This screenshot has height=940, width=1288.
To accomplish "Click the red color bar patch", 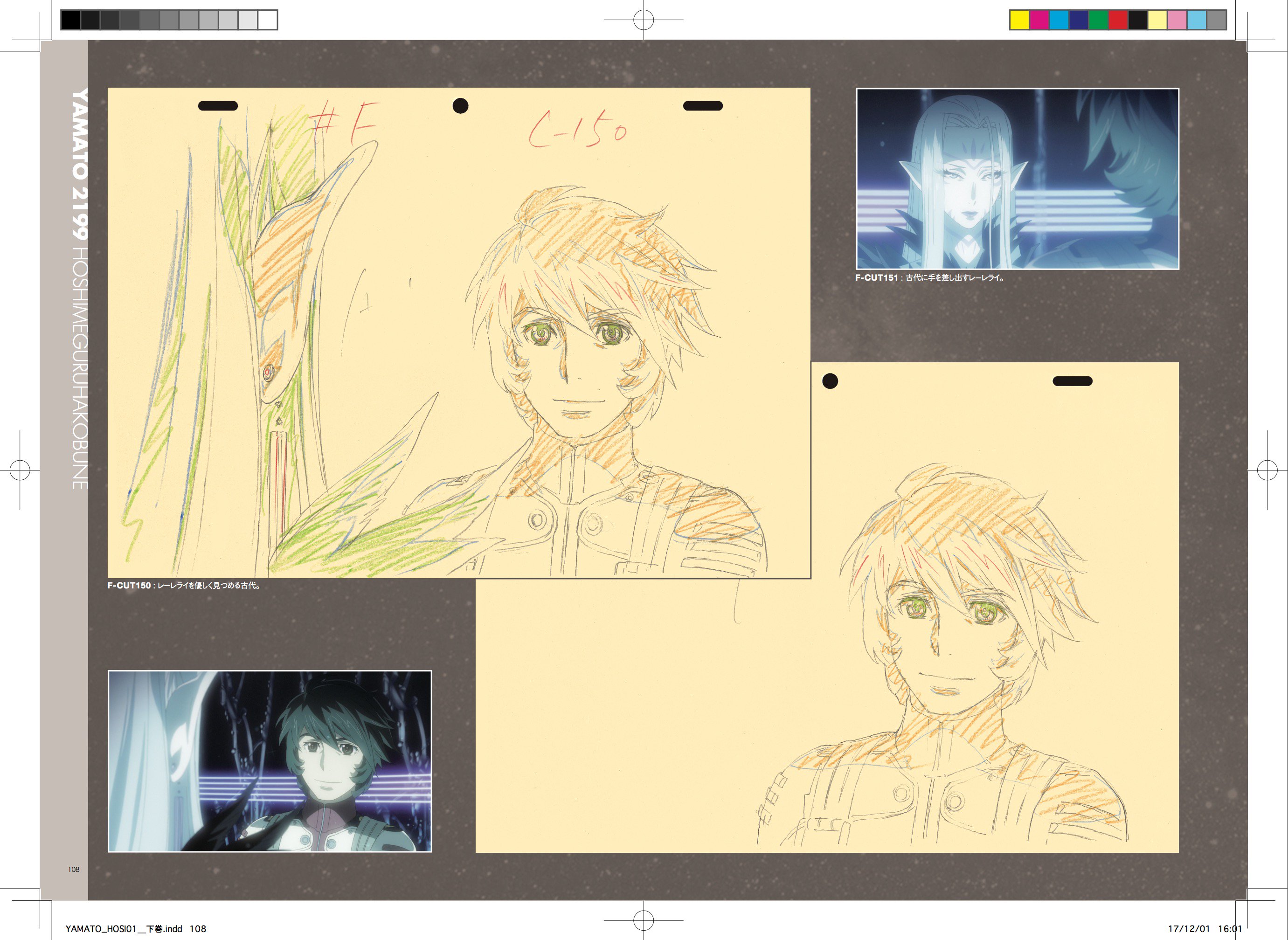I will (x=1118, y=20).
